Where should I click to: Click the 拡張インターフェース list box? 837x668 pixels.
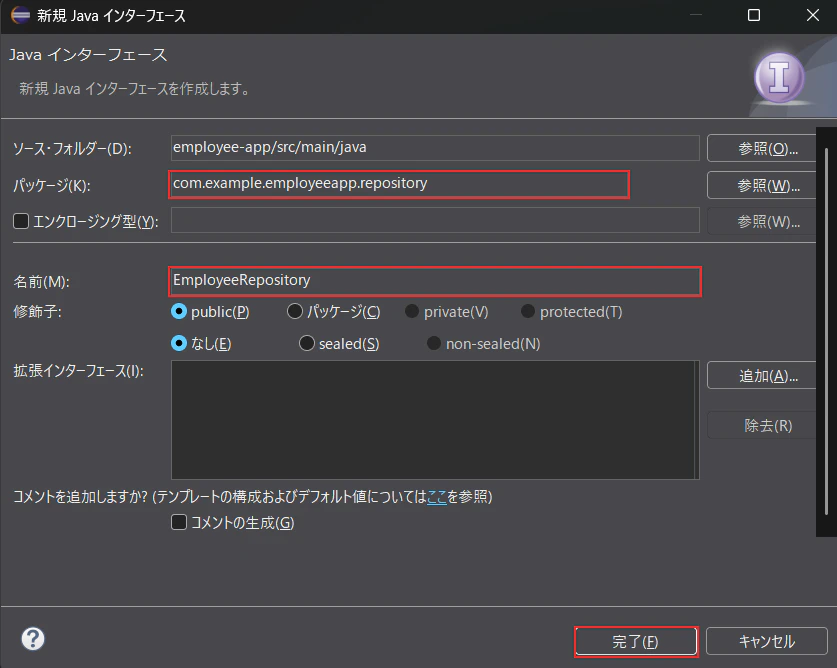(435, 420)
